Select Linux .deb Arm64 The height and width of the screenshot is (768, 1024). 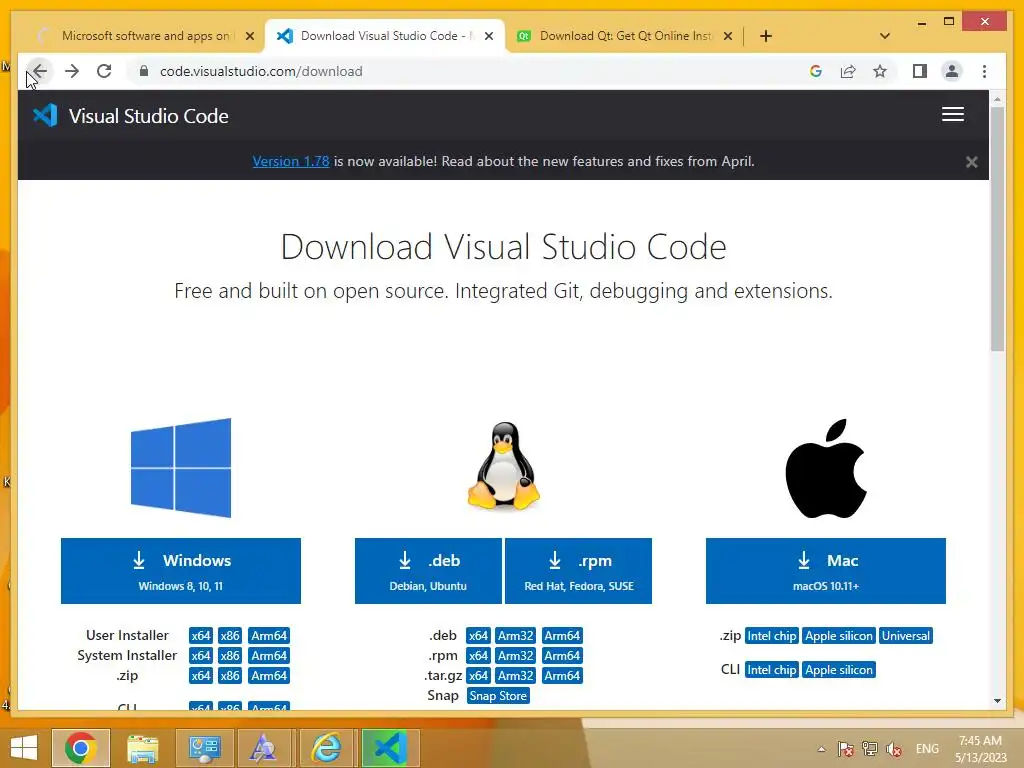tap(562, 635)
